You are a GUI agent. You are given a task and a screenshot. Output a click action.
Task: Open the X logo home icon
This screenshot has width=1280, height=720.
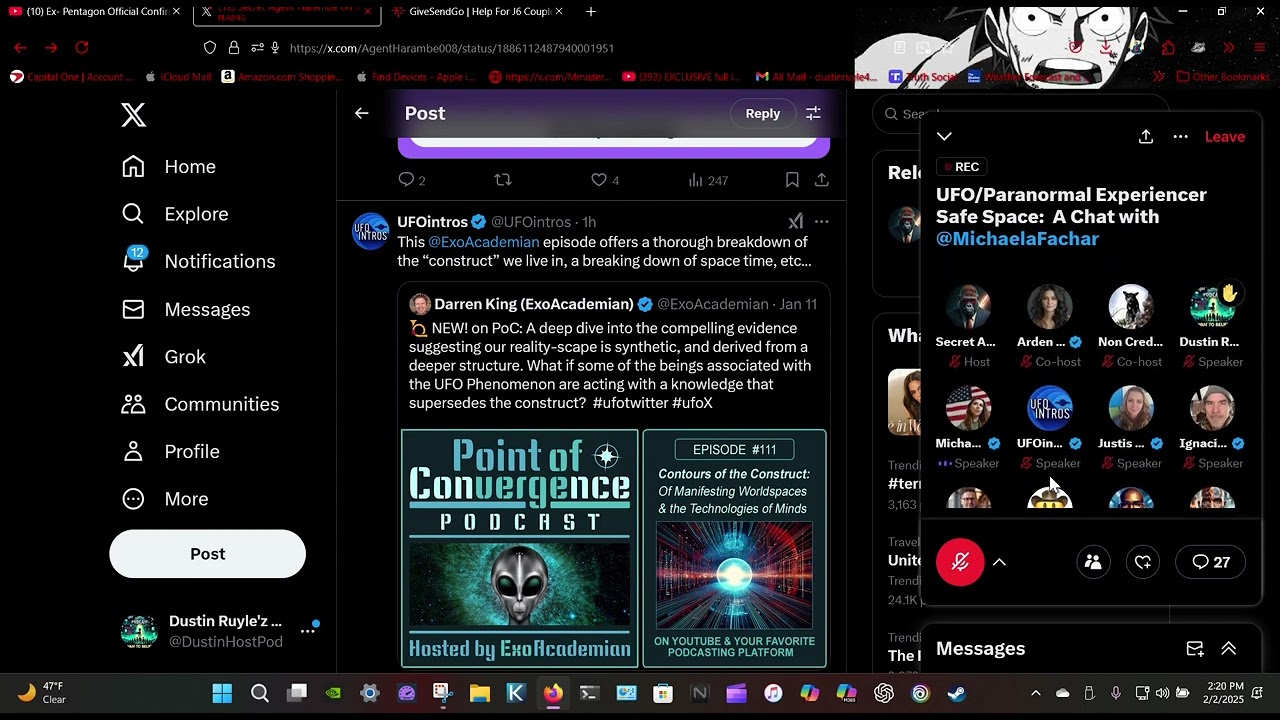pyautogui.click(x=133, y=114)
